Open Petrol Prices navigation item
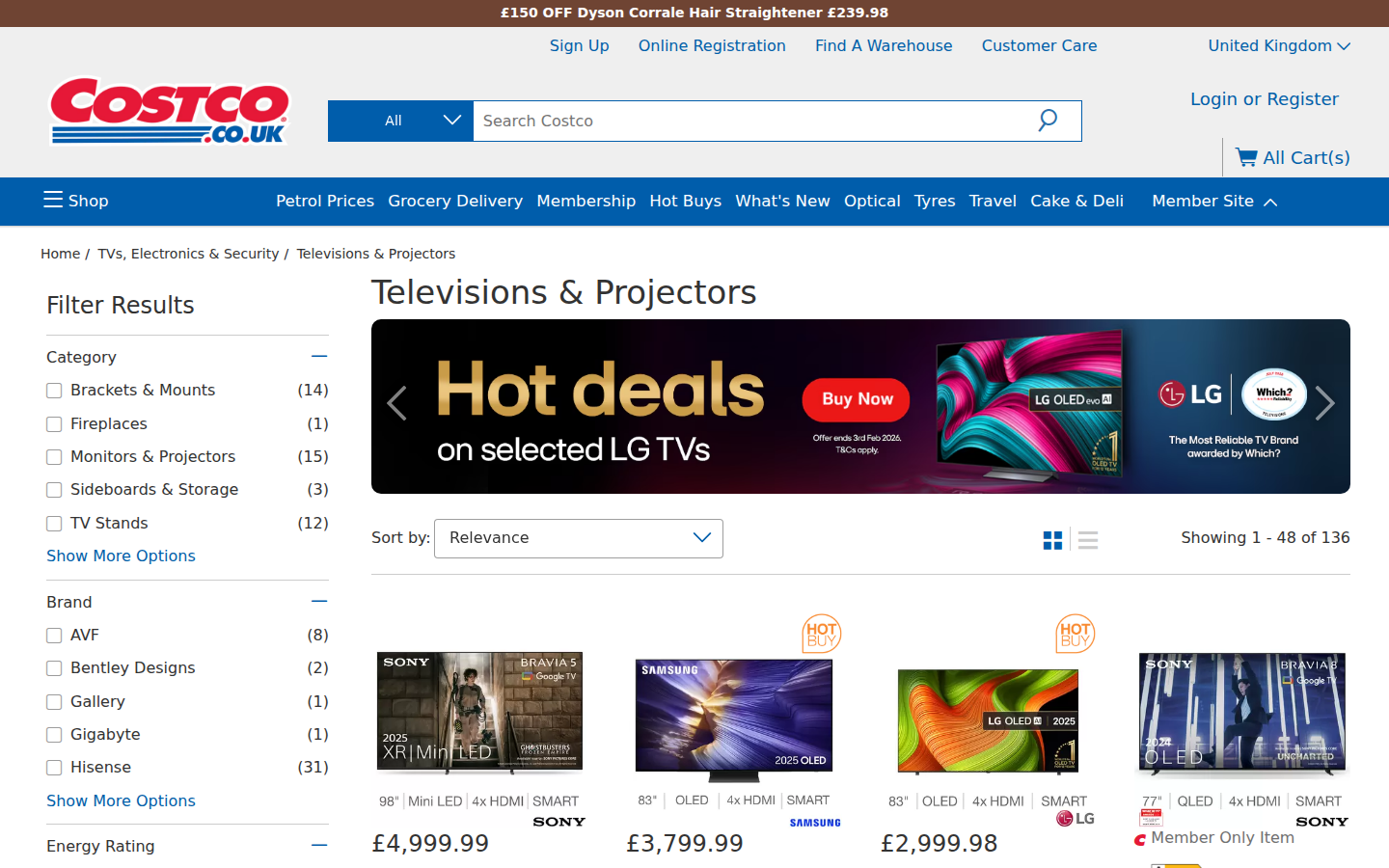The height and width of the screenshot is (868, 1389). tap(324, 201)
